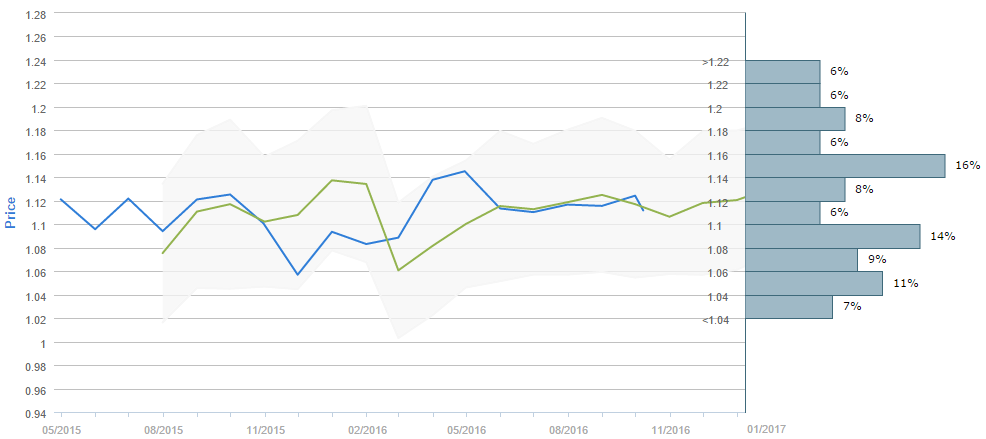
Task: Click the green line's lowest point
Action: (399, 270)
